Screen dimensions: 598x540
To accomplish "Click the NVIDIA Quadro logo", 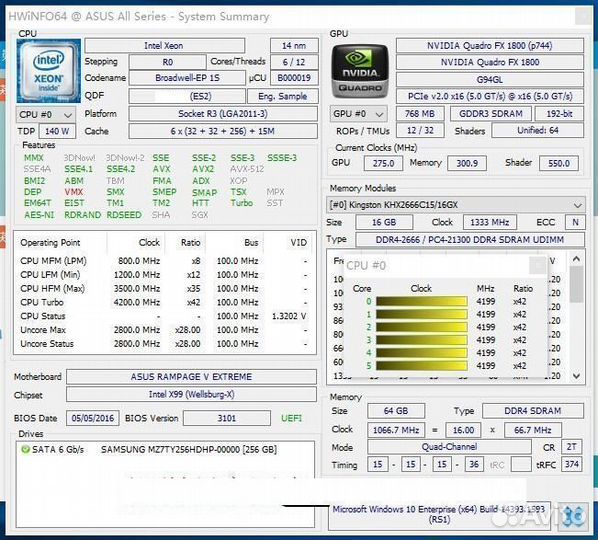I will 360,71.
